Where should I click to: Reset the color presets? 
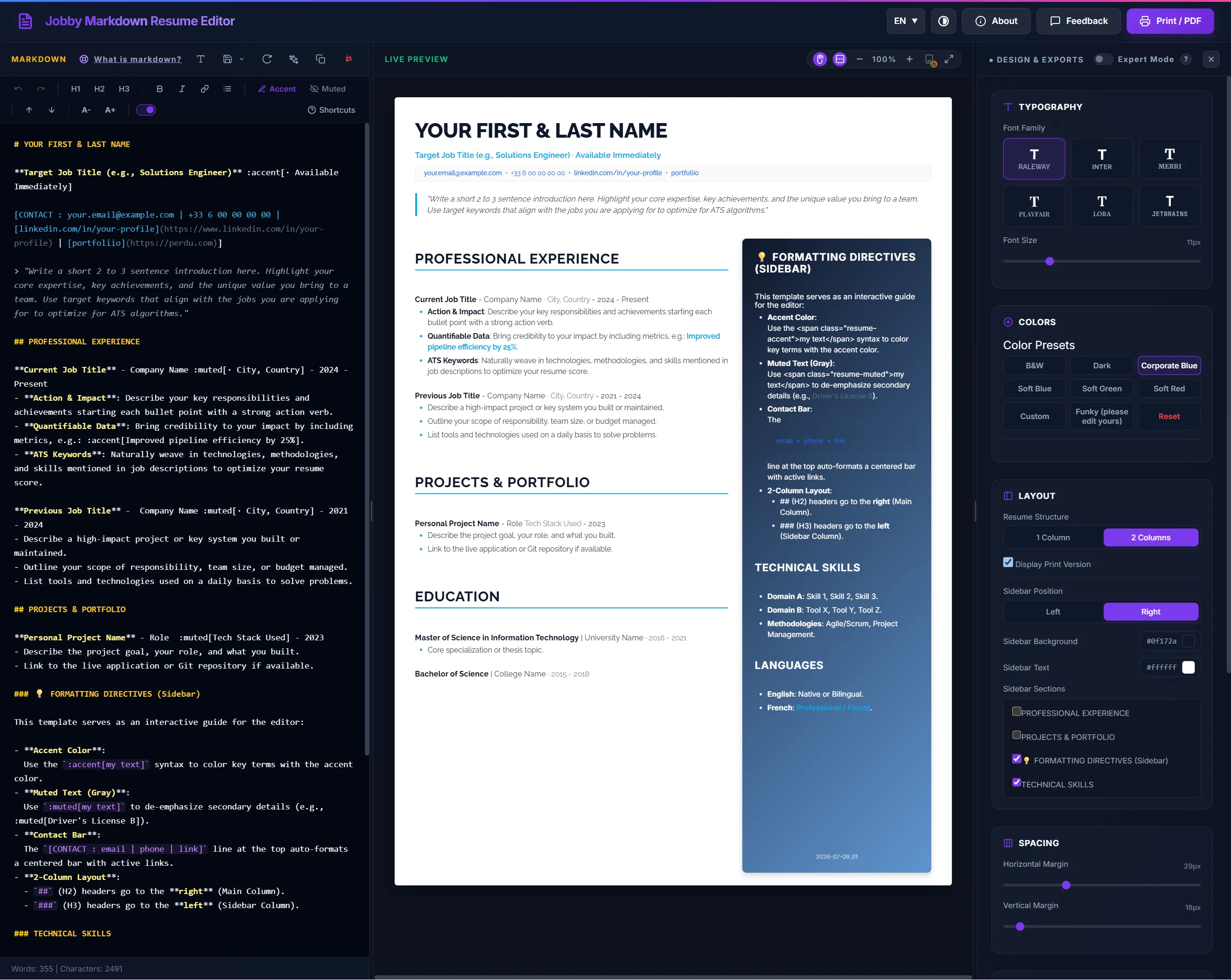[1169, 417]
